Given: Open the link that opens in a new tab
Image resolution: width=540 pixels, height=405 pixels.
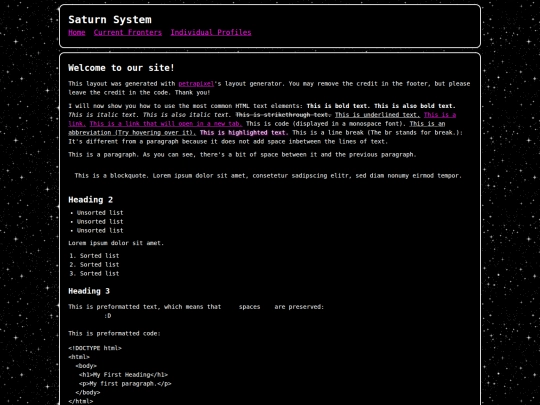Looking at the screenshot, I should 166,124.
